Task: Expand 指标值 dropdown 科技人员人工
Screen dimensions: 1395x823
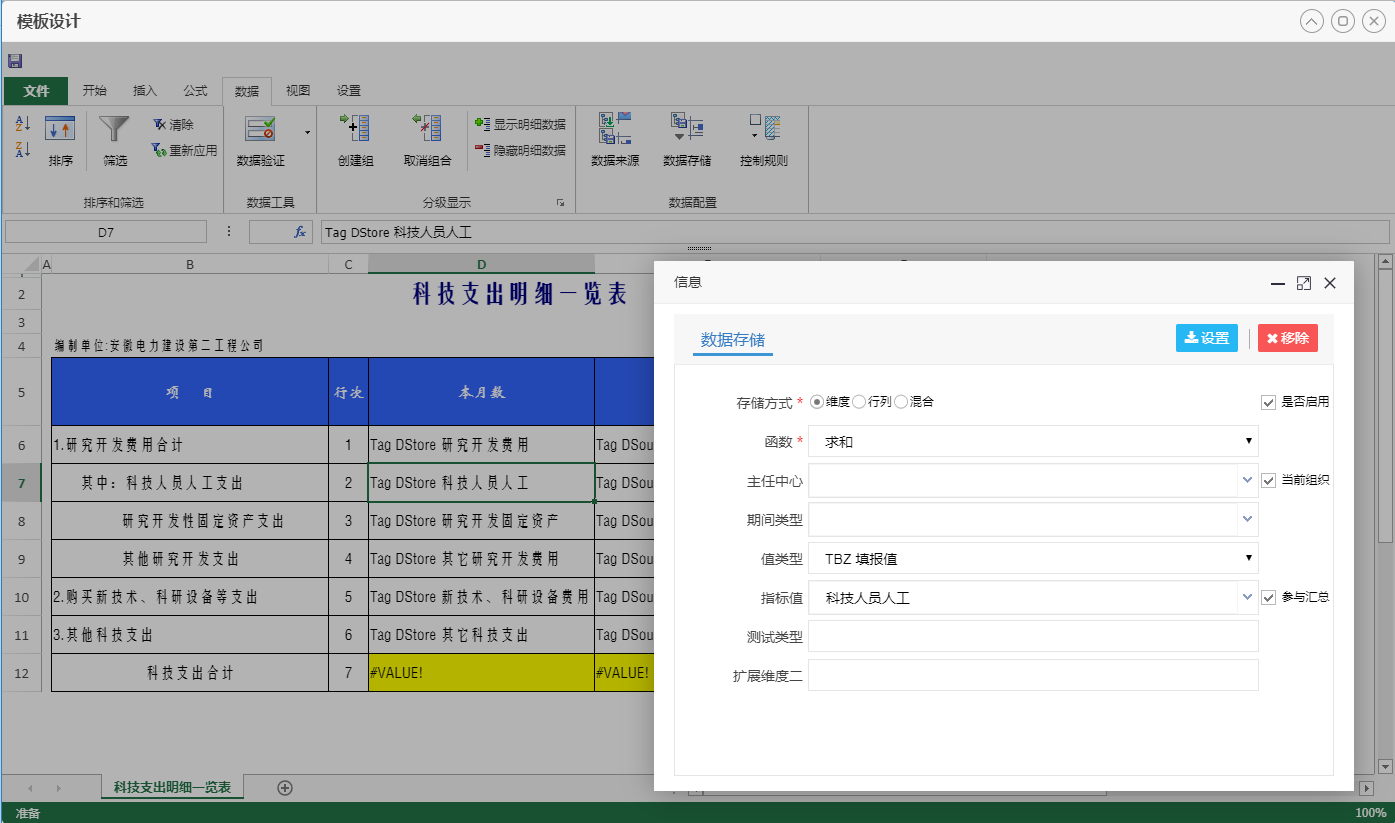Action: [x=1247, y=597]
